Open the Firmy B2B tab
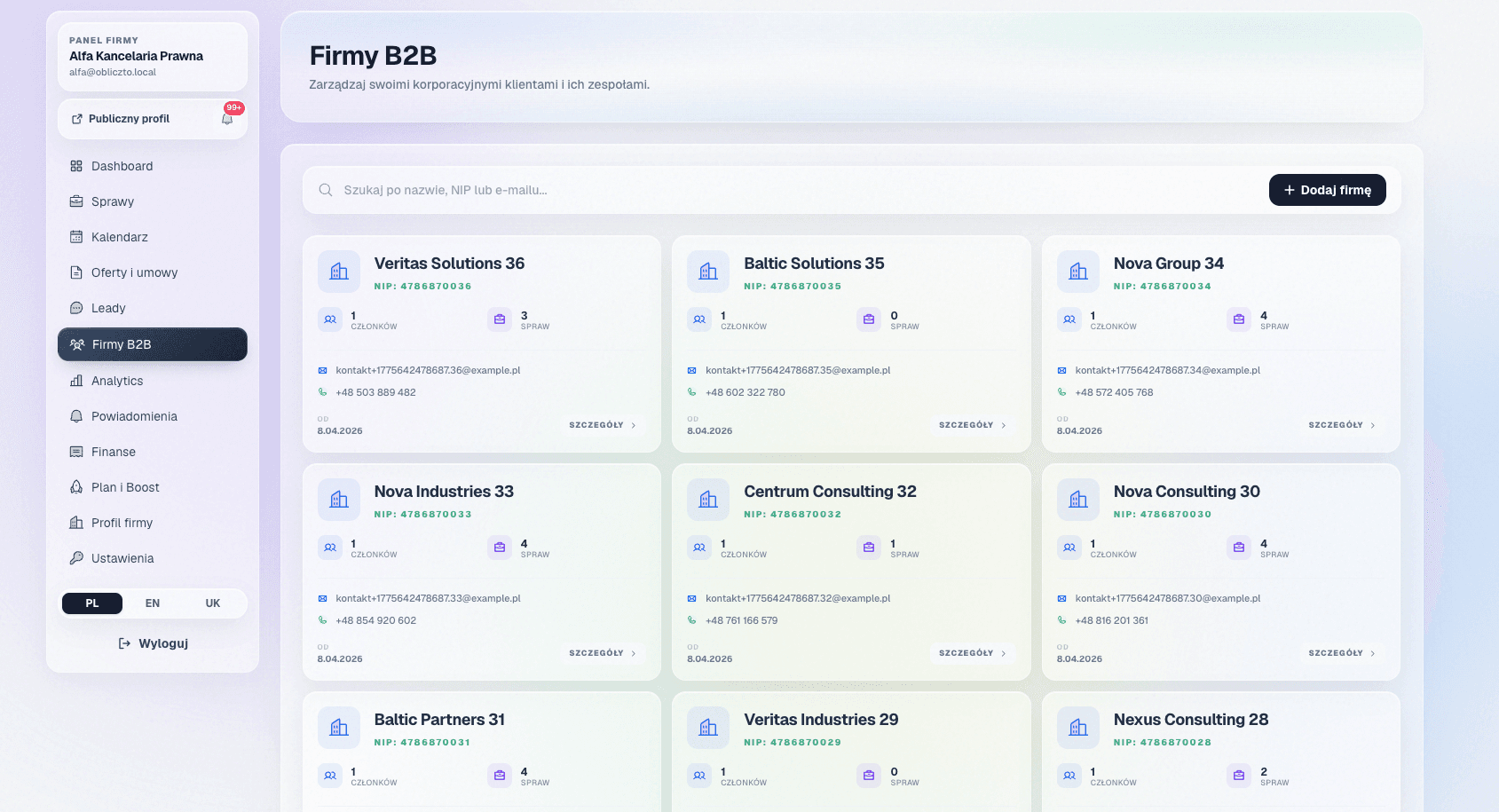 click(122, 344)
